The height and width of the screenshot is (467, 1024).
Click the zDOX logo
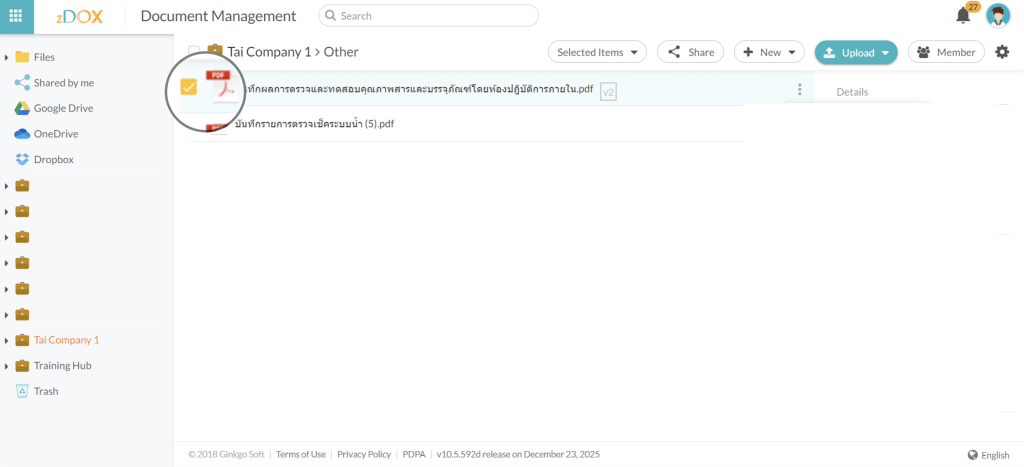tap(79, 16)
